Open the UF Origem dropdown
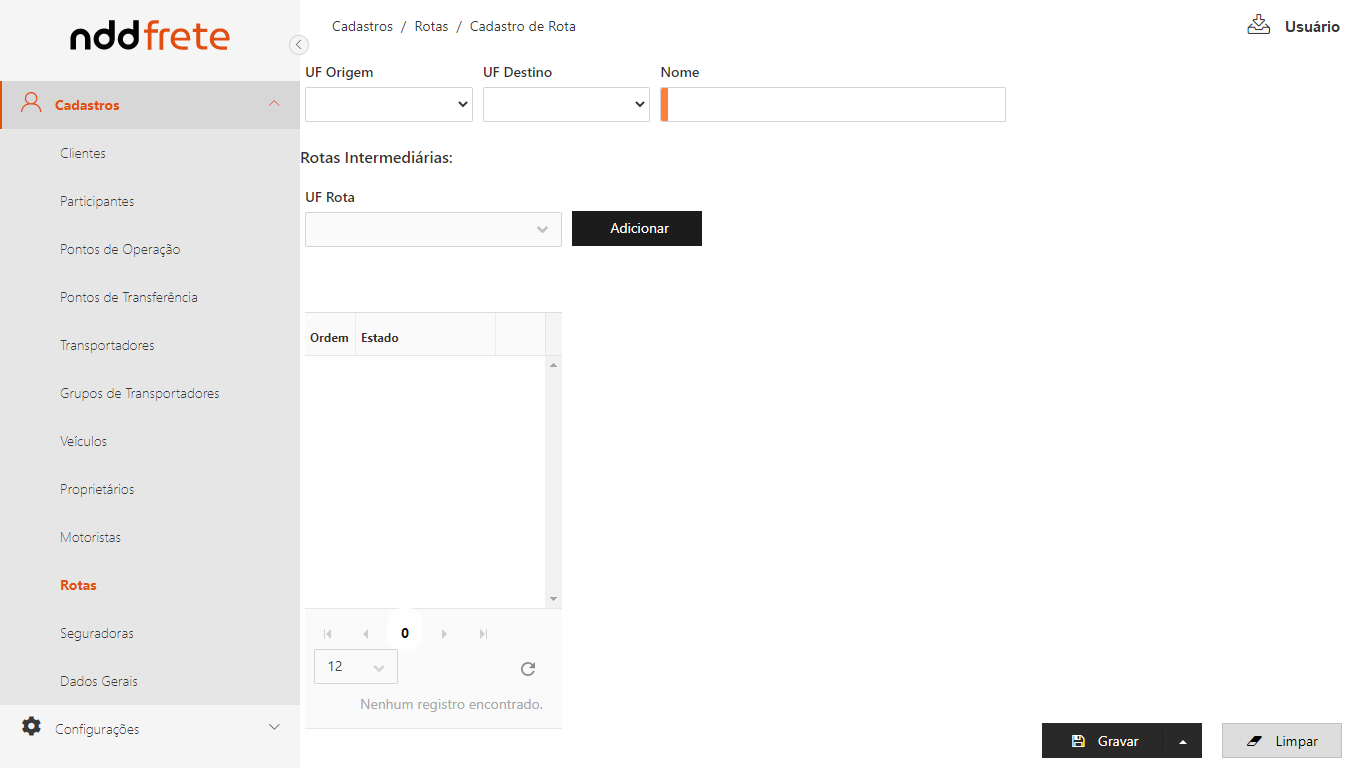This screenshot has height=768, width=1368. coord(388,104)
